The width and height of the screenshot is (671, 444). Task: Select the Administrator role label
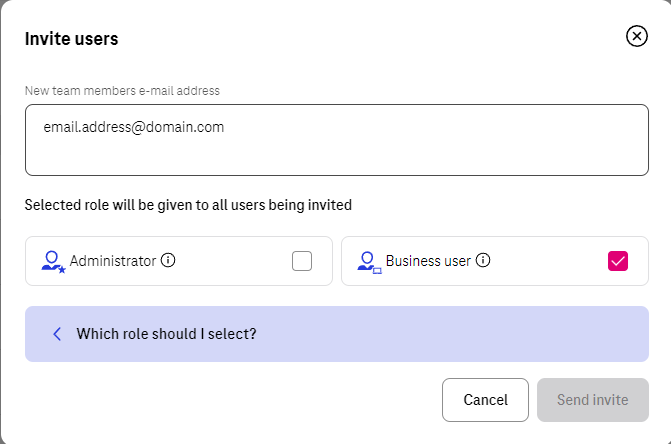pyautogui.click(x=113, y=261)
